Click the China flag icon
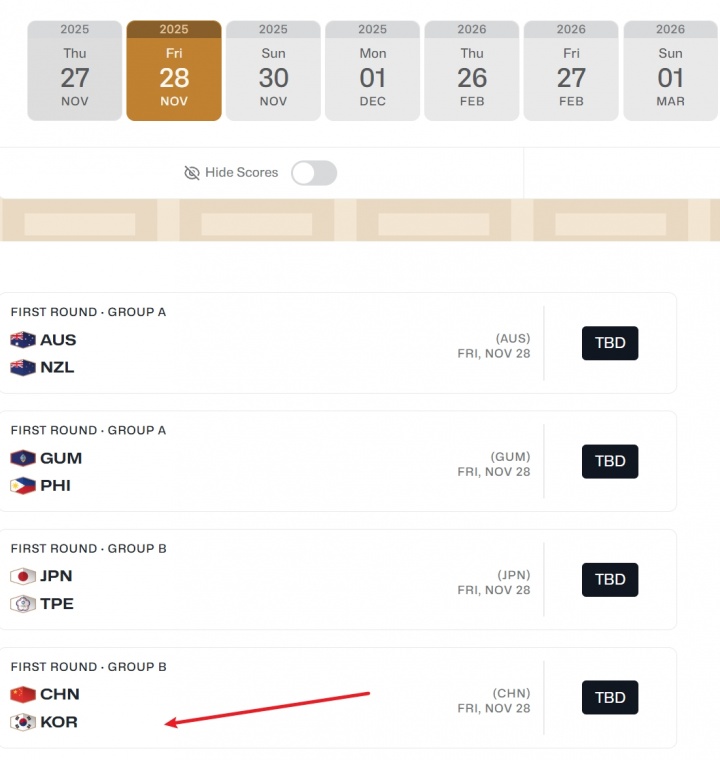The image size is (720, 760). coord(23,694)
